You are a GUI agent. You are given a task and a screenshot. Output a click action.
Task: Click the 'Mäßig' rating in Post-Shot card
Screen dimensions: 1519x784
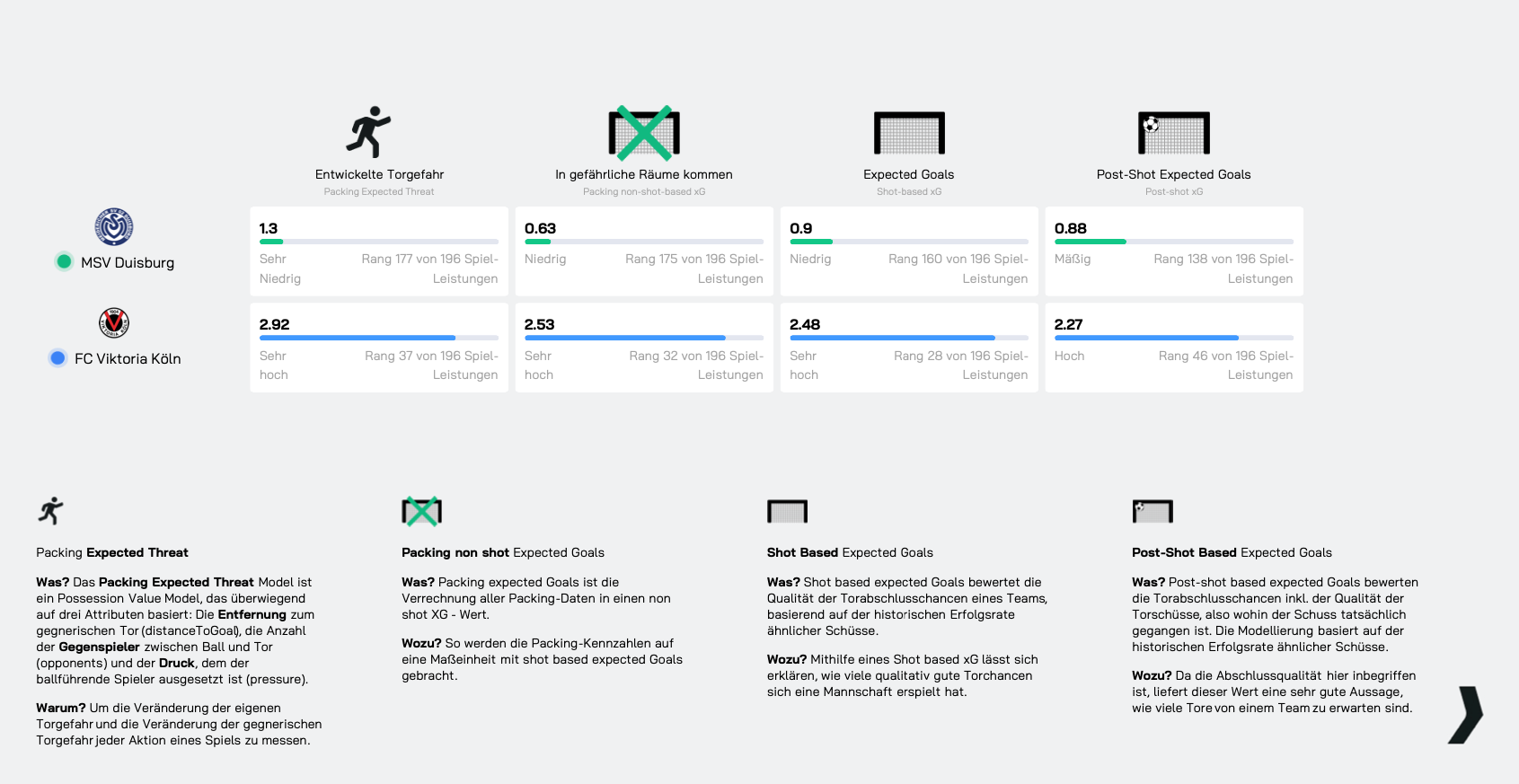pos(1073,259)
